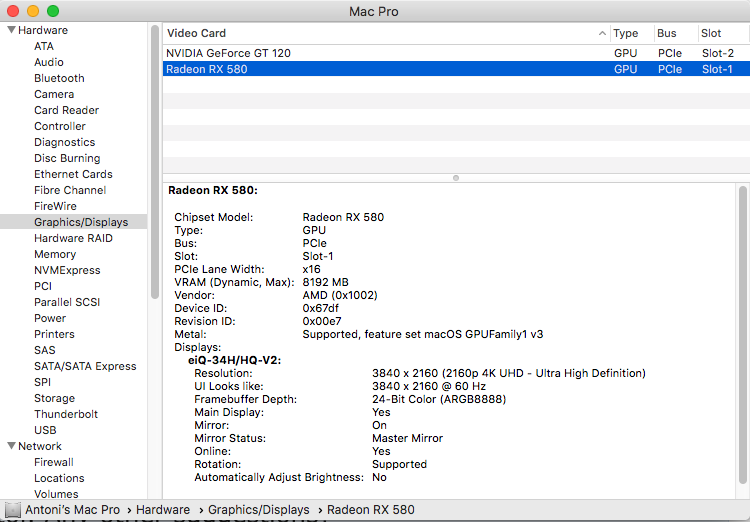
Task: Select Camera in the sidebar
Action: click(x=54, y=94)
